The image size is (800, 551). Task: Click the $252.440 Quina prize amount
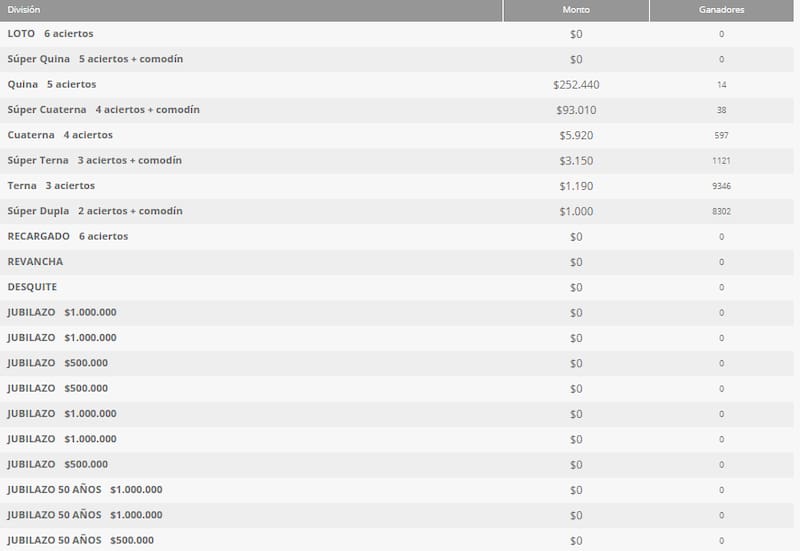click(x=576, y=85)
